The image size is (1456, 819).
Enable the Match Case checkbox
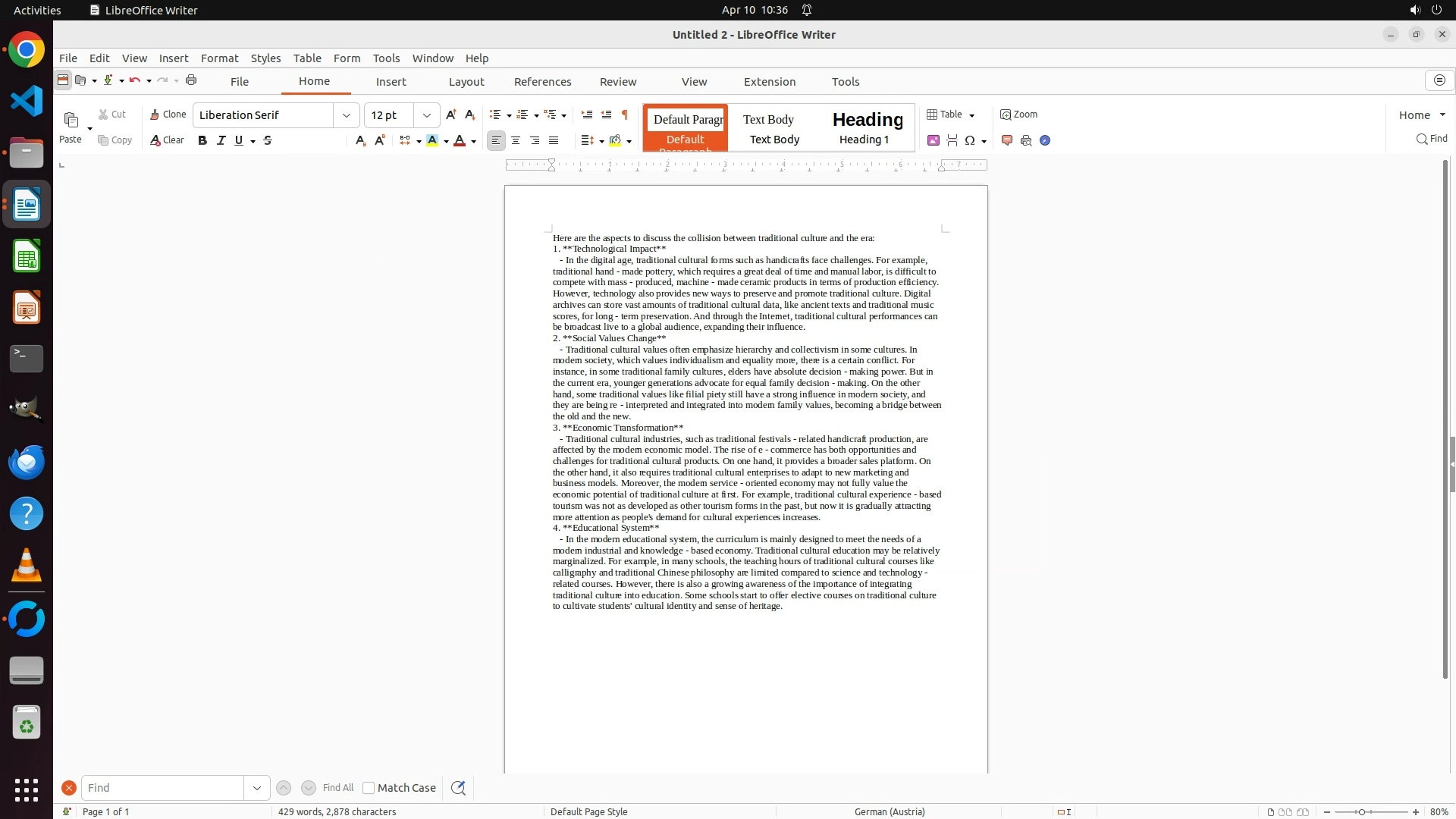click(x=369, y=788)
